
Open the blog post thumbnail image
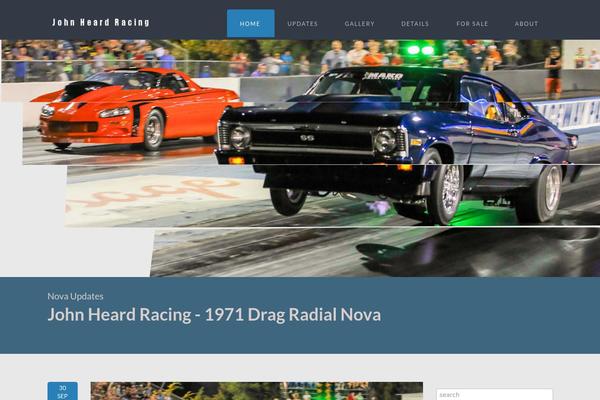tap(256, 391)
